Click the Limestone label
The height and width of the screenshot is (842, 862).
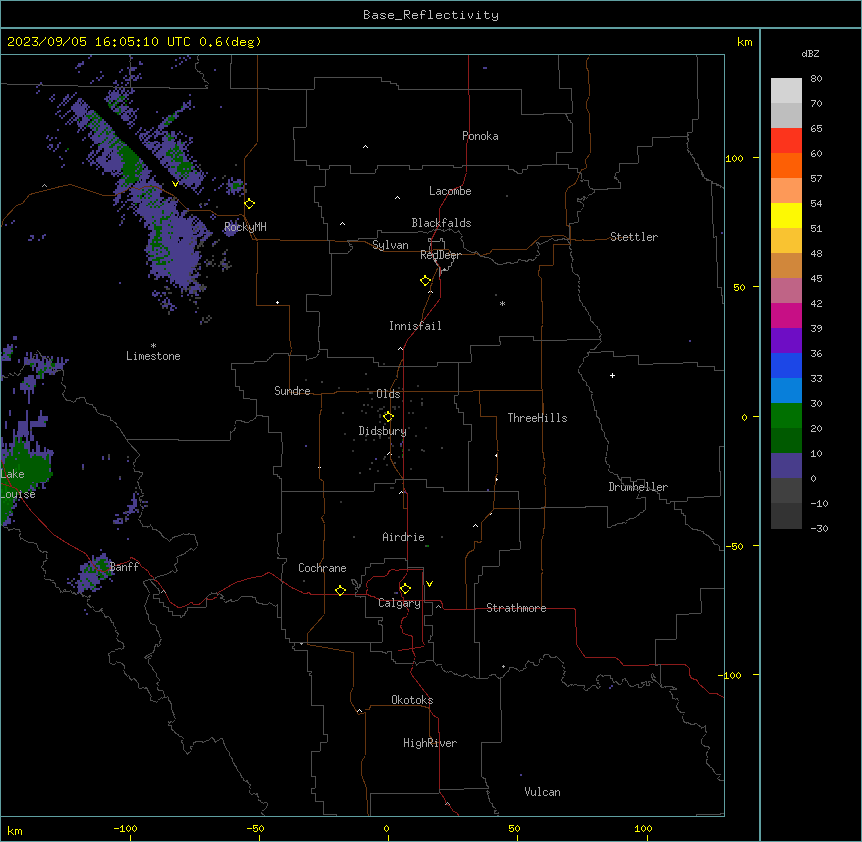[x=153, y=356]
